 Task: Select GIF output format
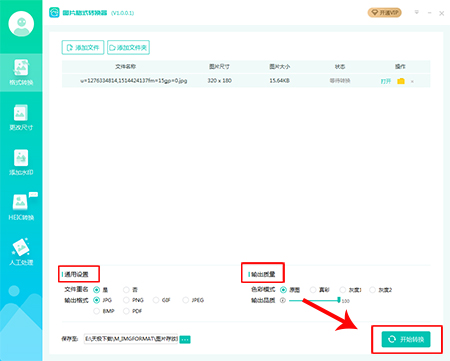click(156, 300)
